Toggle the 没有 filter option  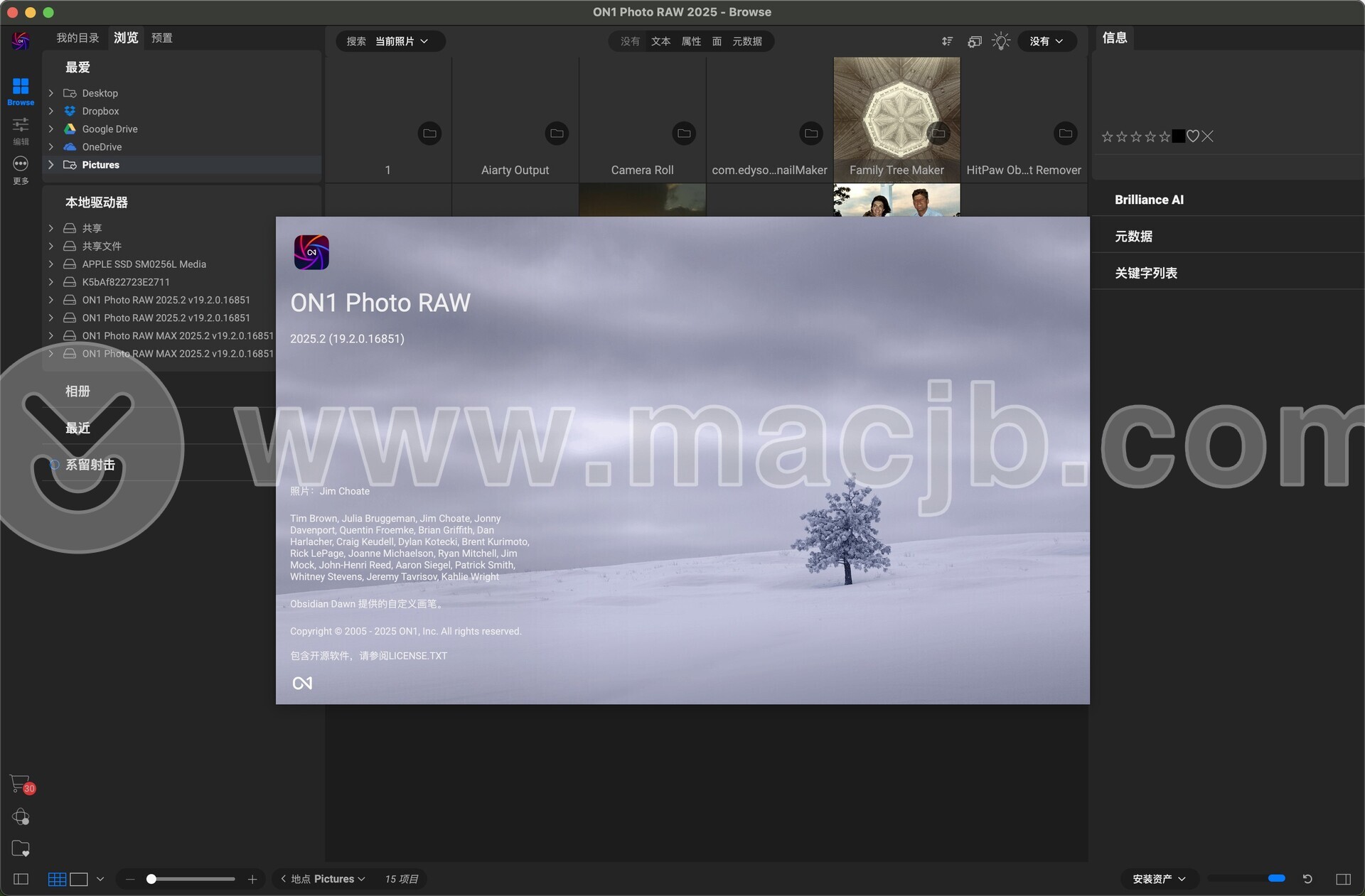click(630, 41)
